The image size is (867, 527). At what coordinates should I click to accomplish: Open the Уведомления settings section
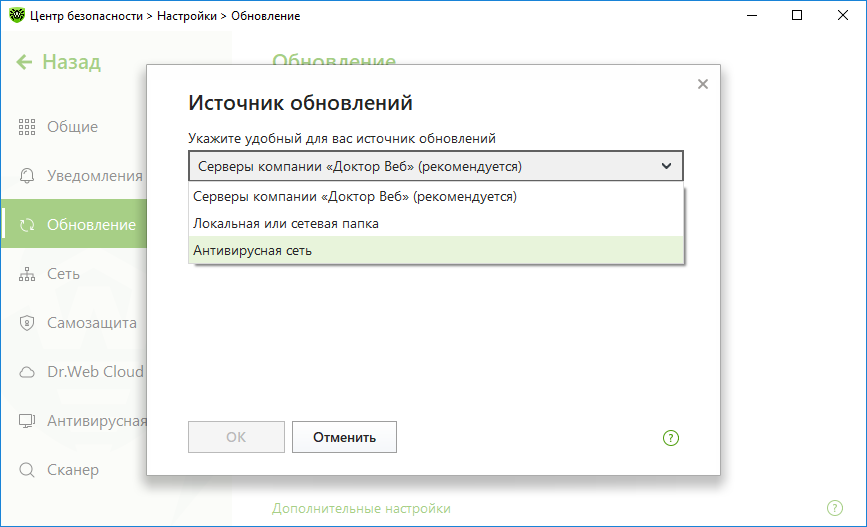95,176
